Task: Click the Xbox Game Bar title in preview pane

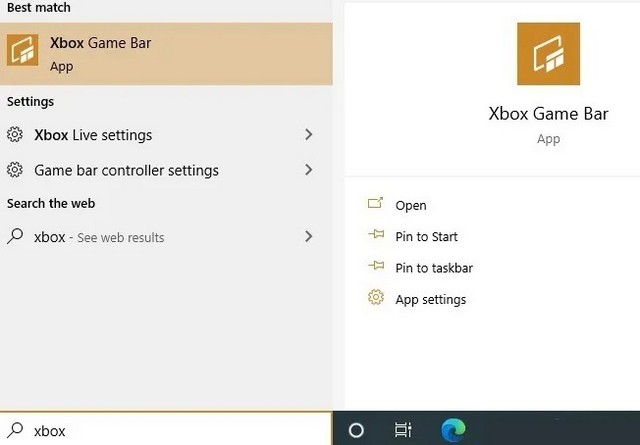Action: coord(548,113)
